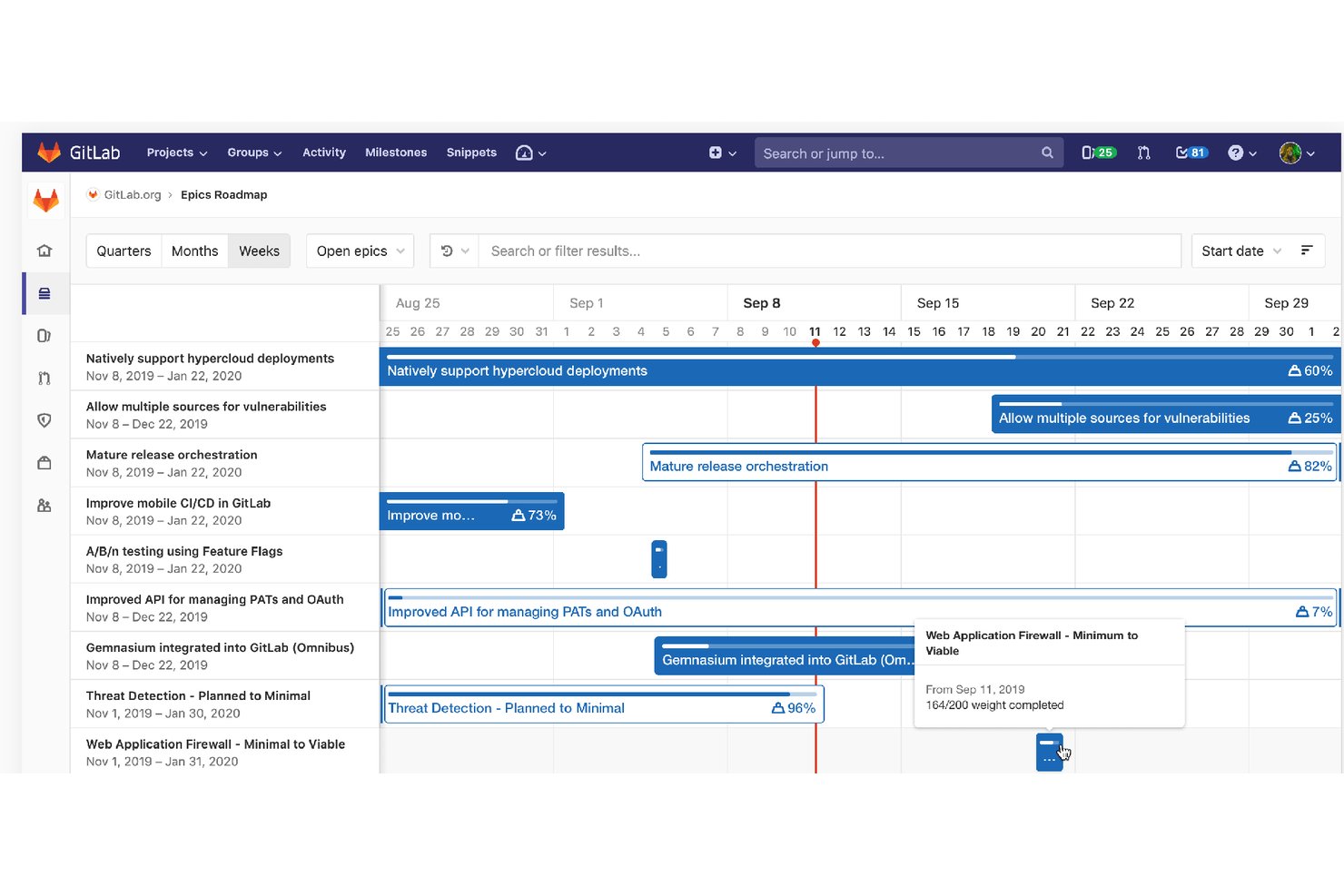Open the Milestones nav item
This screenshot has width=1344, height=896.
(x=396, y=153)
